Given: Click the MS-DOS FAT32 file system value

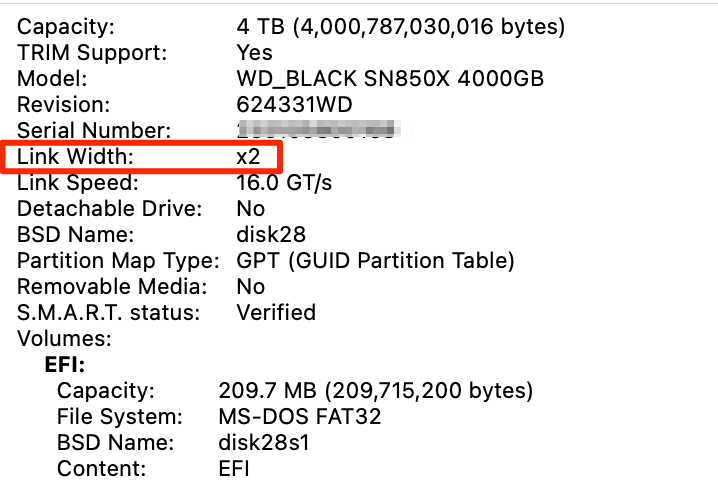Looking at the screenshot, I should (x=300, y=417).
